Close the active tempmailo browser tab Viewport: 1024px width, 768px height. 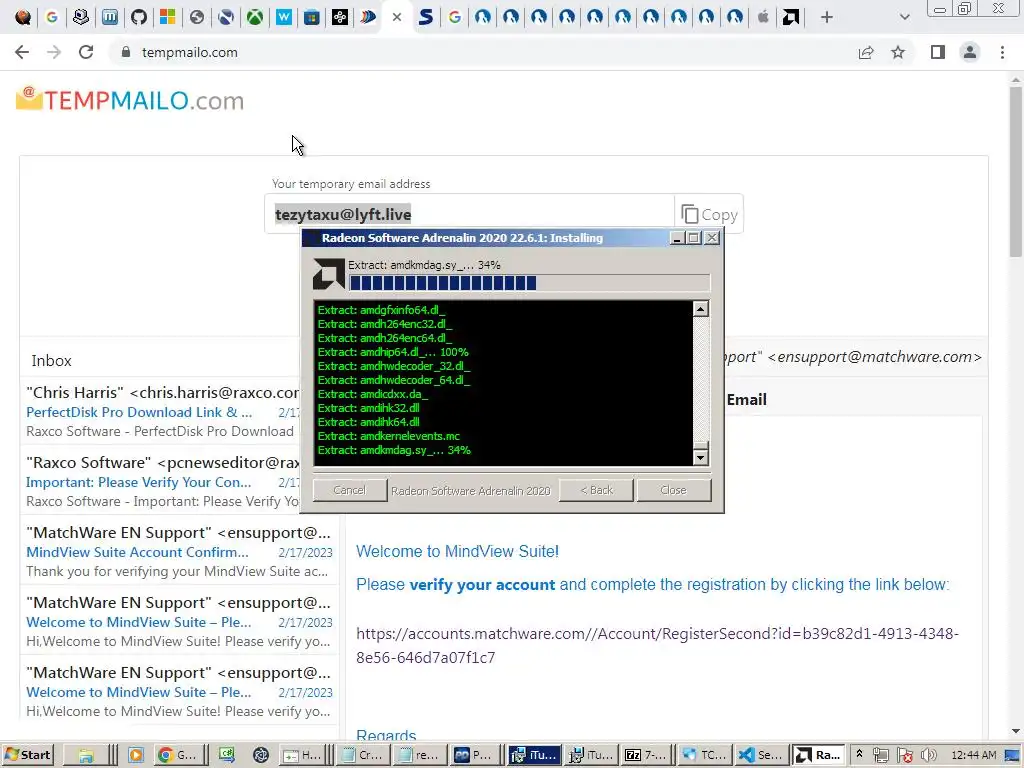[396, 17]
